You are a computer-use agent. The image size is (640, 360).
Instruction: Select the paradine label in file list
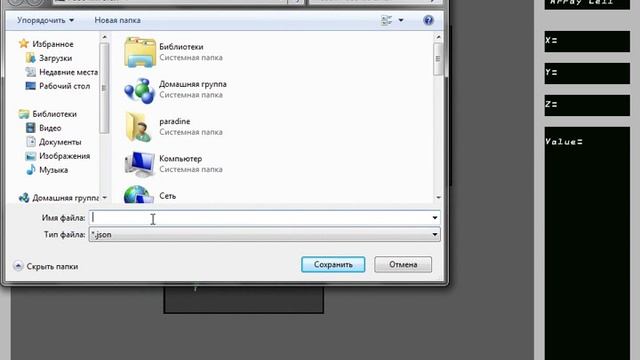175,121
